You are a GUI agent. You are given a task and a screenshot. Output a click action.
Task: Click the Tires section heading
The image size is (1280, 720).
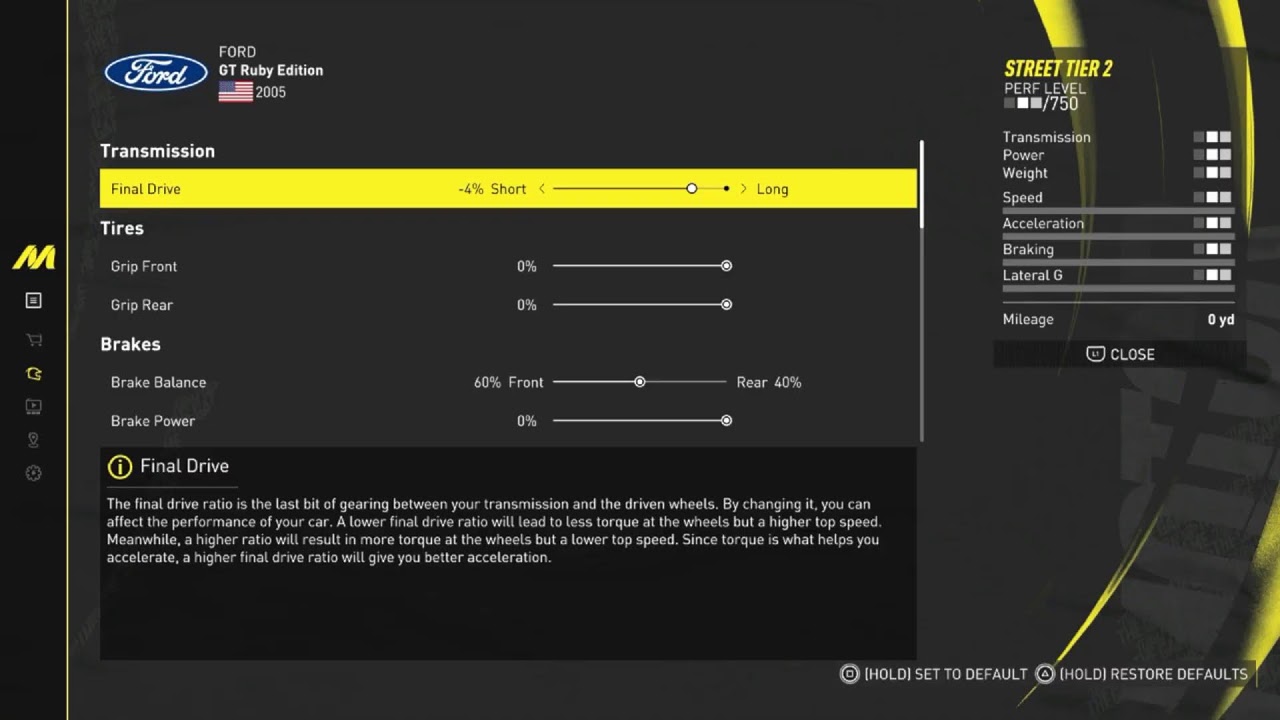(122, 228)
